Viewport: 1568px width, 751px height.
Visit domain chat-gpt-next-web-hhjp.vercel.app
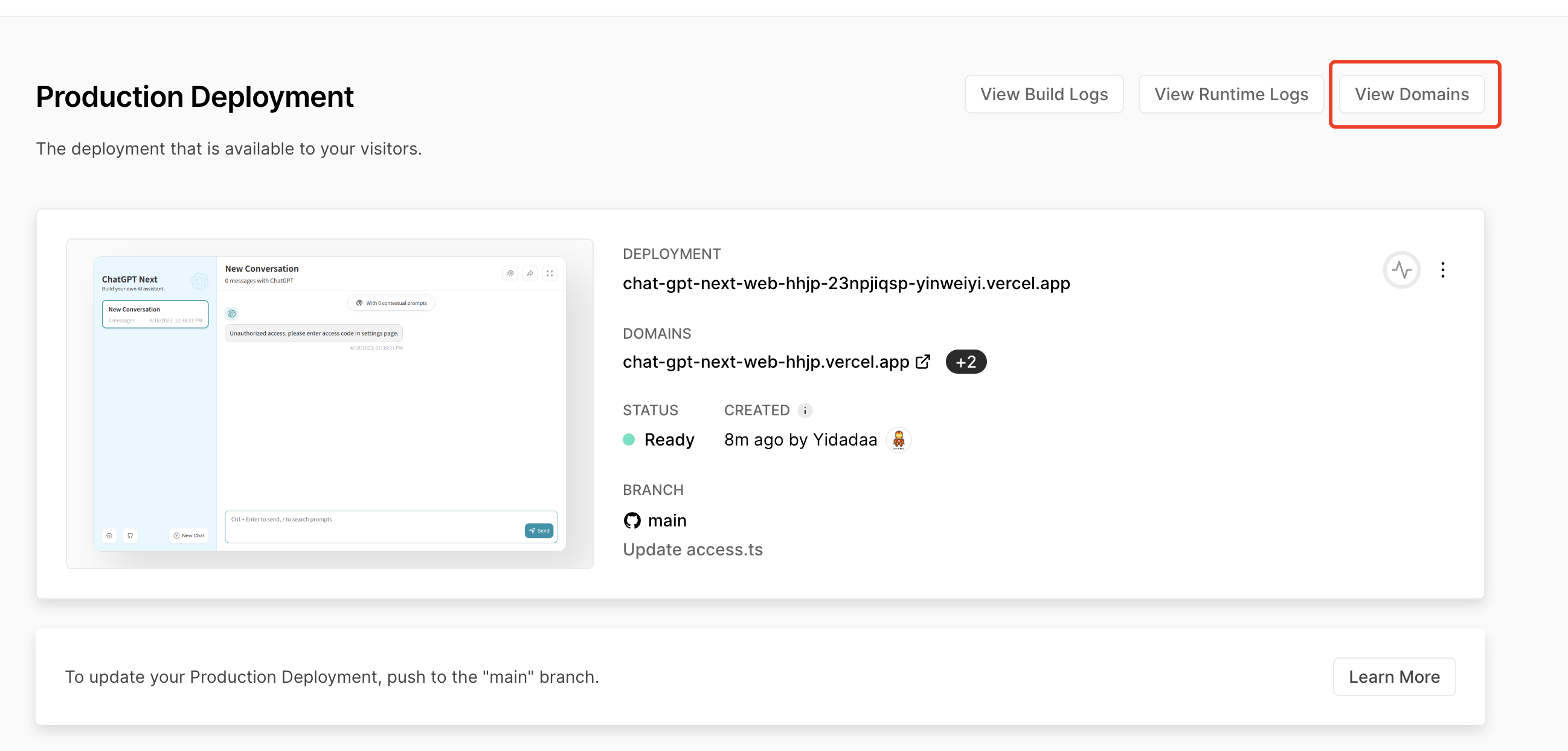pyautogui.click(x=766, y=362)
